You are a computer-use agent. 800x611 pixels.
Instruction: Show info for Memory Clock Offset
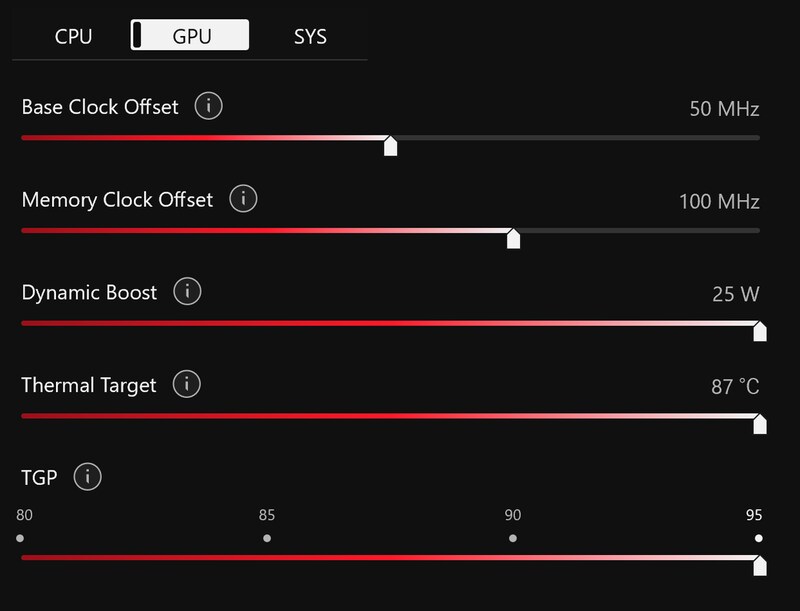point(243,198)
